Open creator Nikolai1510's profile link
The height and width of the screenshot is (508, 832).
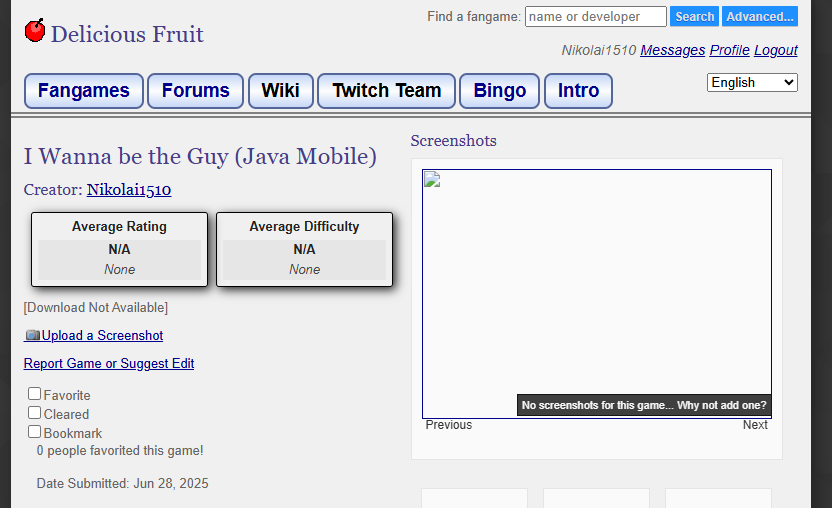[129, 190]
